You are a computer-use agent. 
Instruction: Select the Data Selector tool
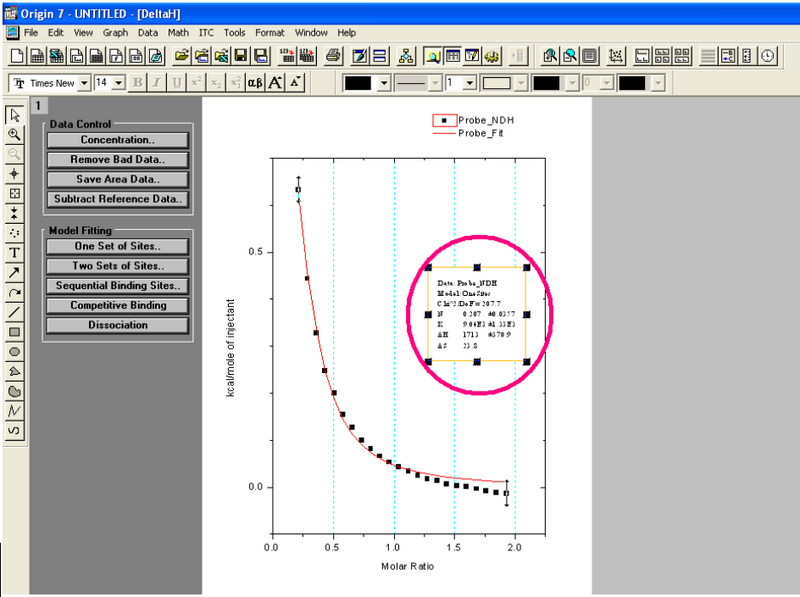[14, 213]
